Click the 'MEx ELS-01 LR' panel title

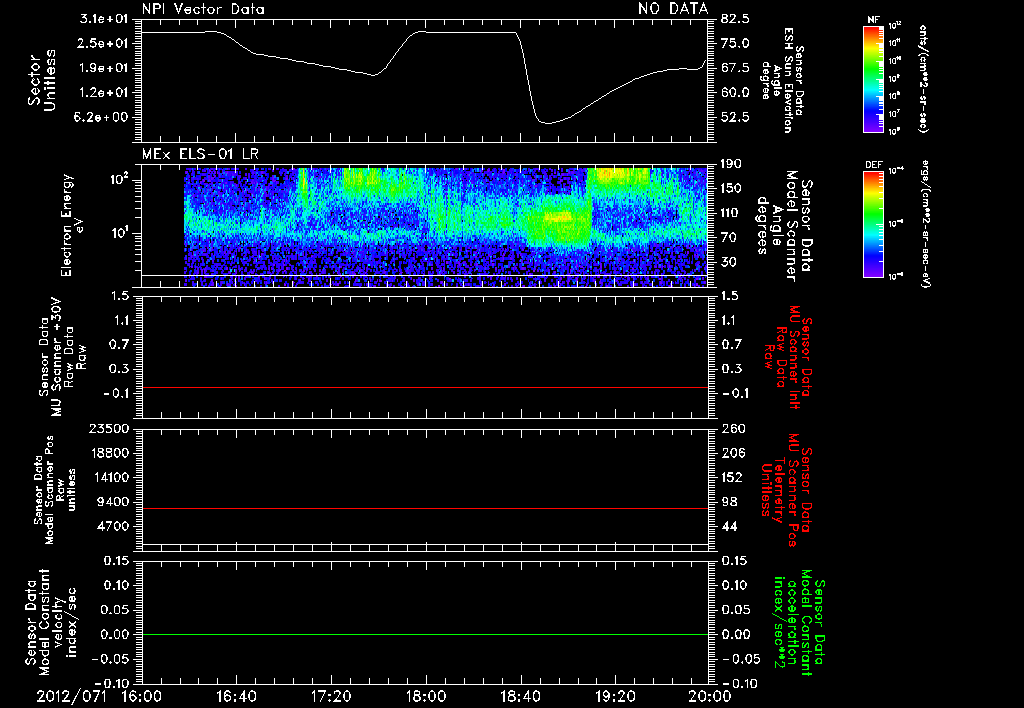tap(200, 154)
